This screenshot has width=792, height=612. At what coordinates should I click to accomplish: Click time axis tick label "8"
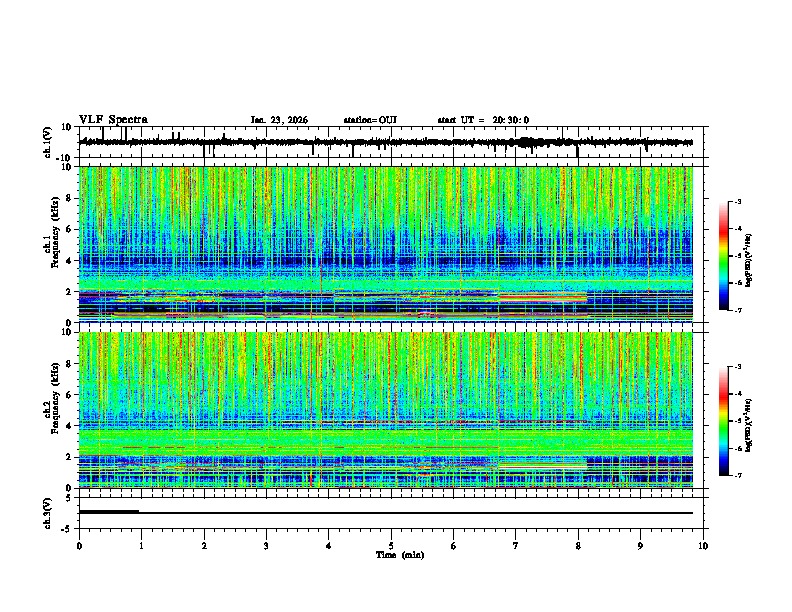coord(578,546)
